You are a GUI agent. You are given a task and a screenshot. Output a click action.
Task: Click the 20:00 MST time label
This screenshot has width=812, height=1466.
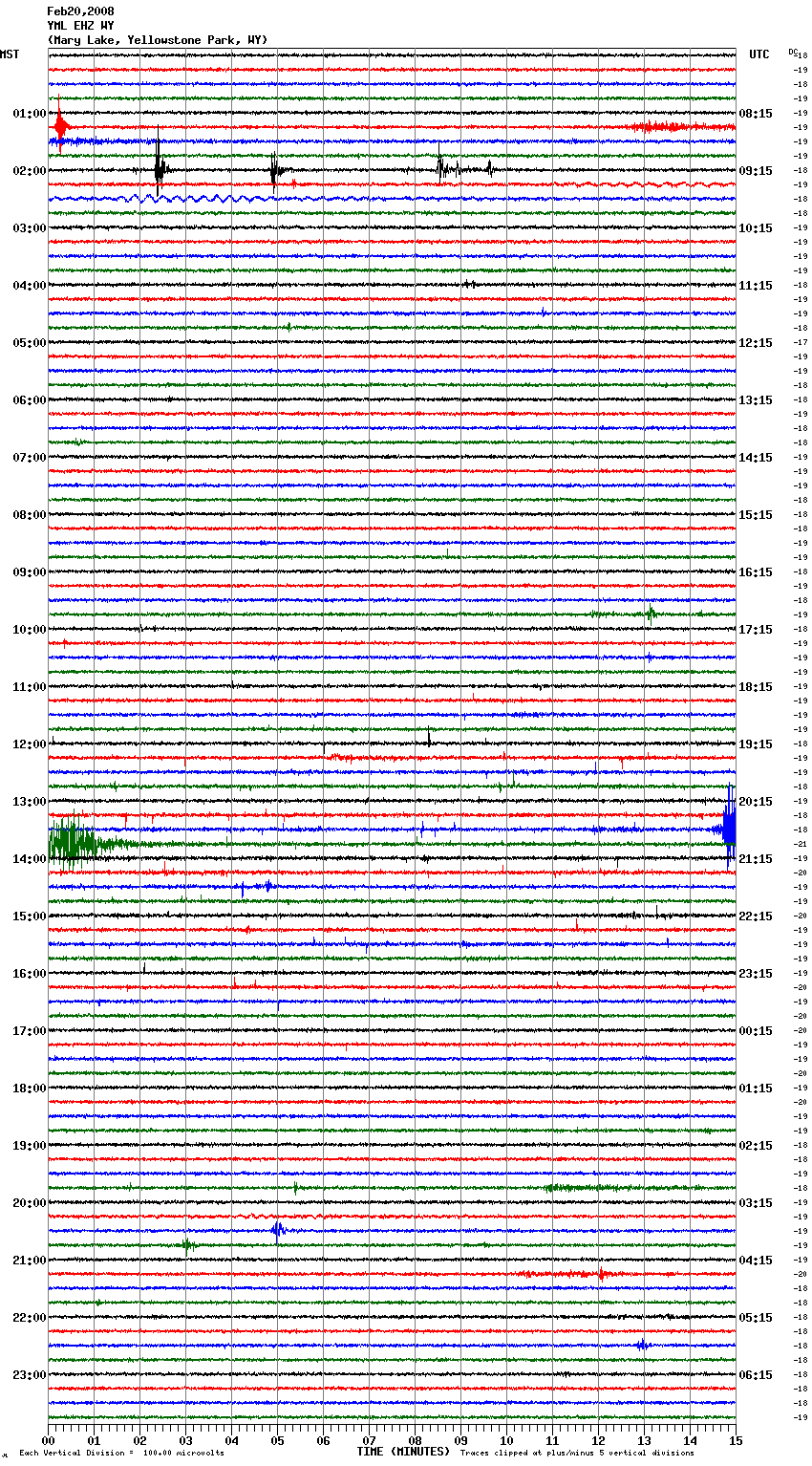click(x=29, y=1203)
